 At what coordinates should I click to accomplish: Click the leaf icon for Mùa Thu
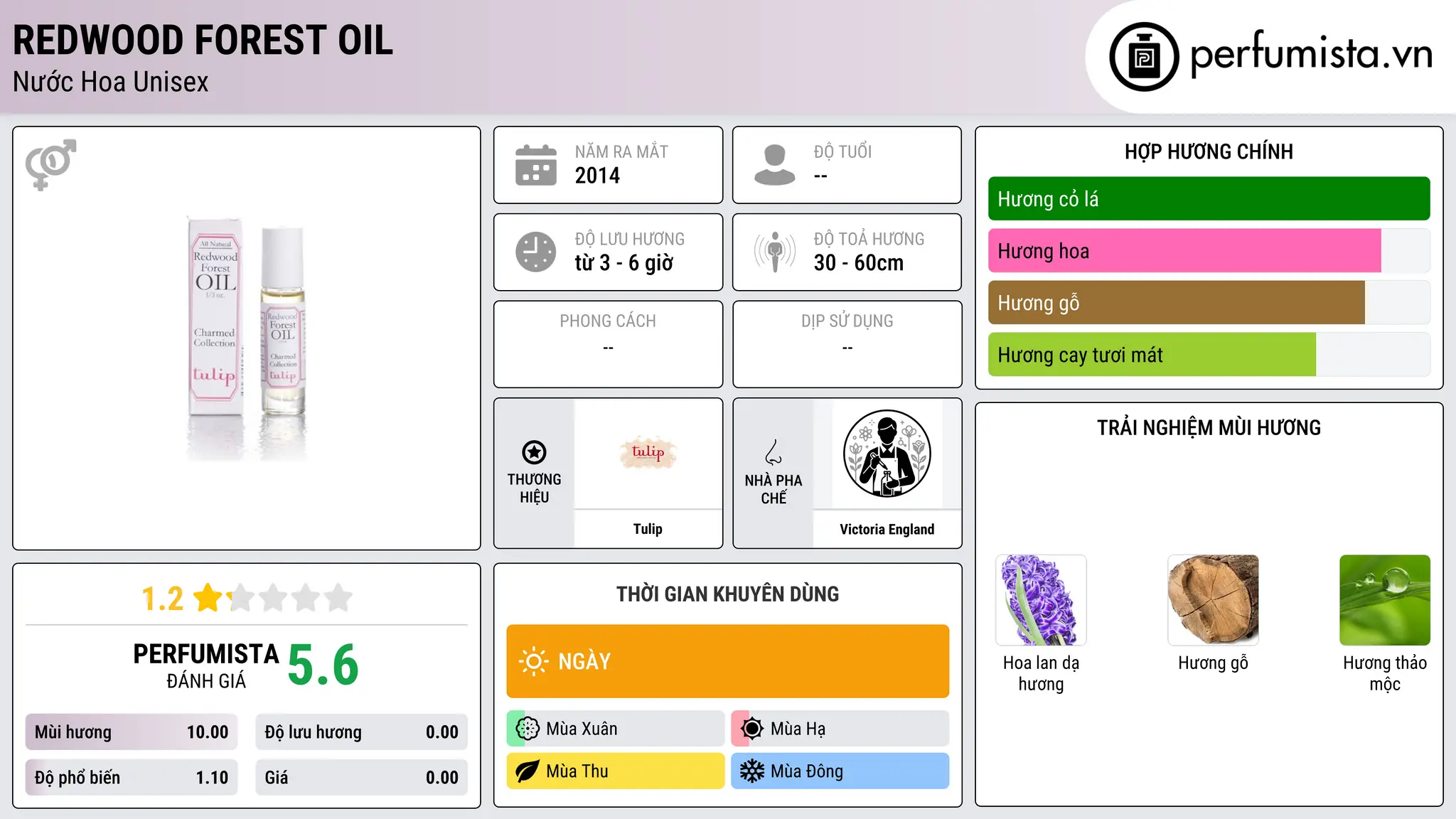[x=528, y=771]
